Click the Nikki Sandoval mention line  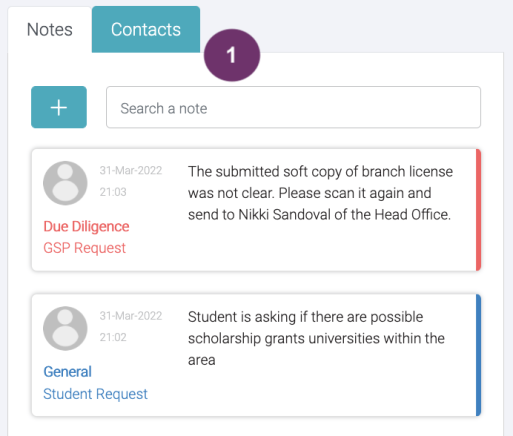pos(319,215)
